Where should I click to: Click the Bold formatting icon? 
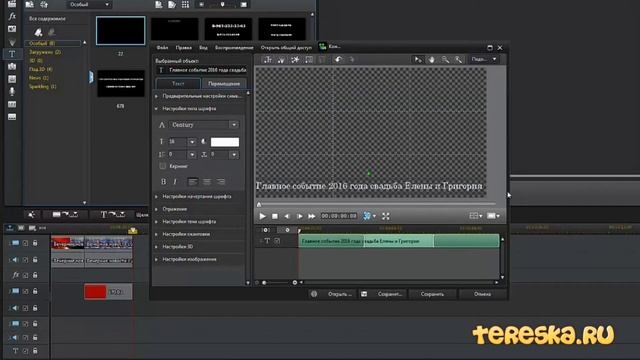(163, 182)
